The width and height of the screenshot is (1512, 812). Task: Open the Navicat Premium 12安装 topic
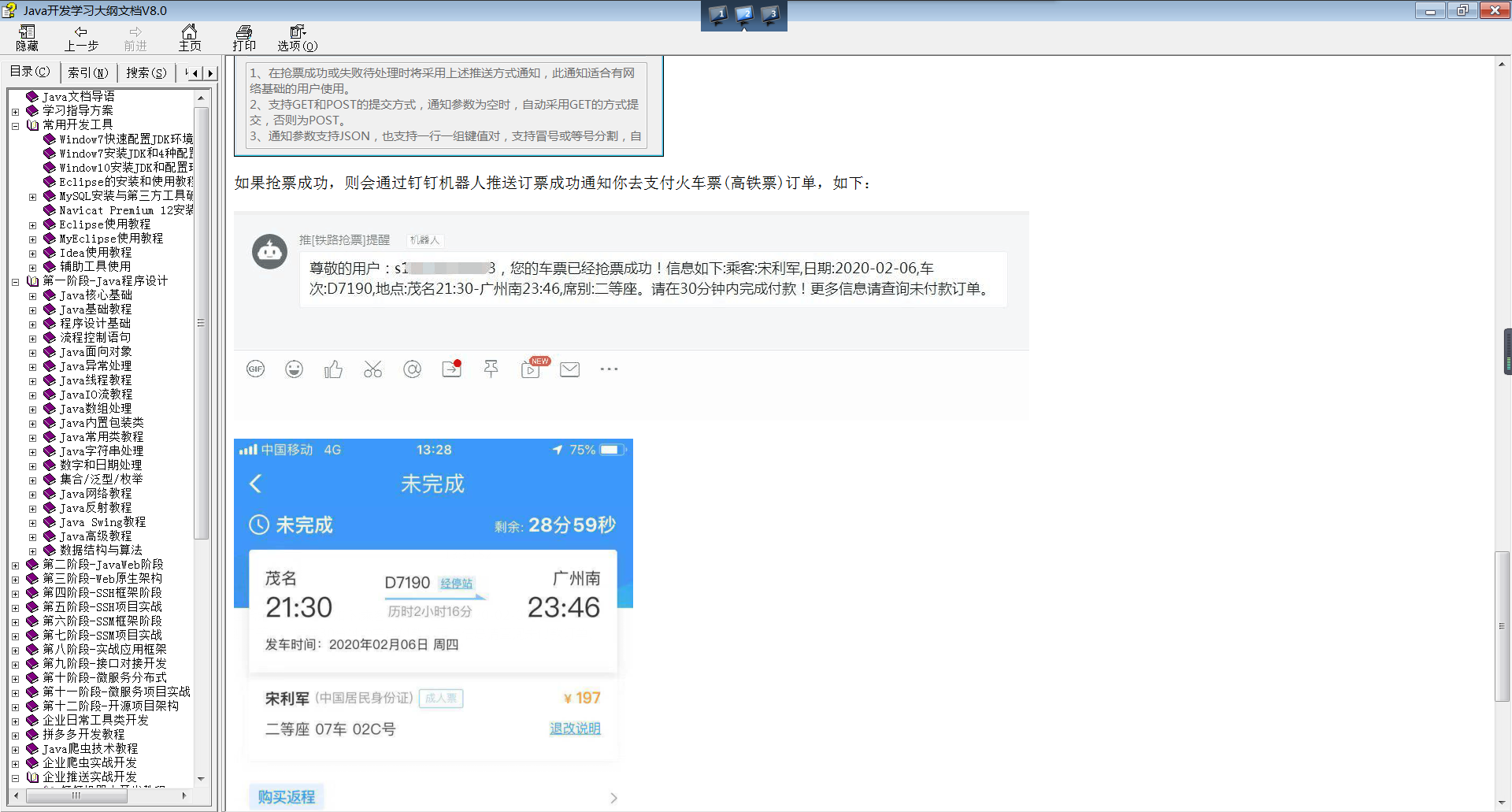coord(126,209)
